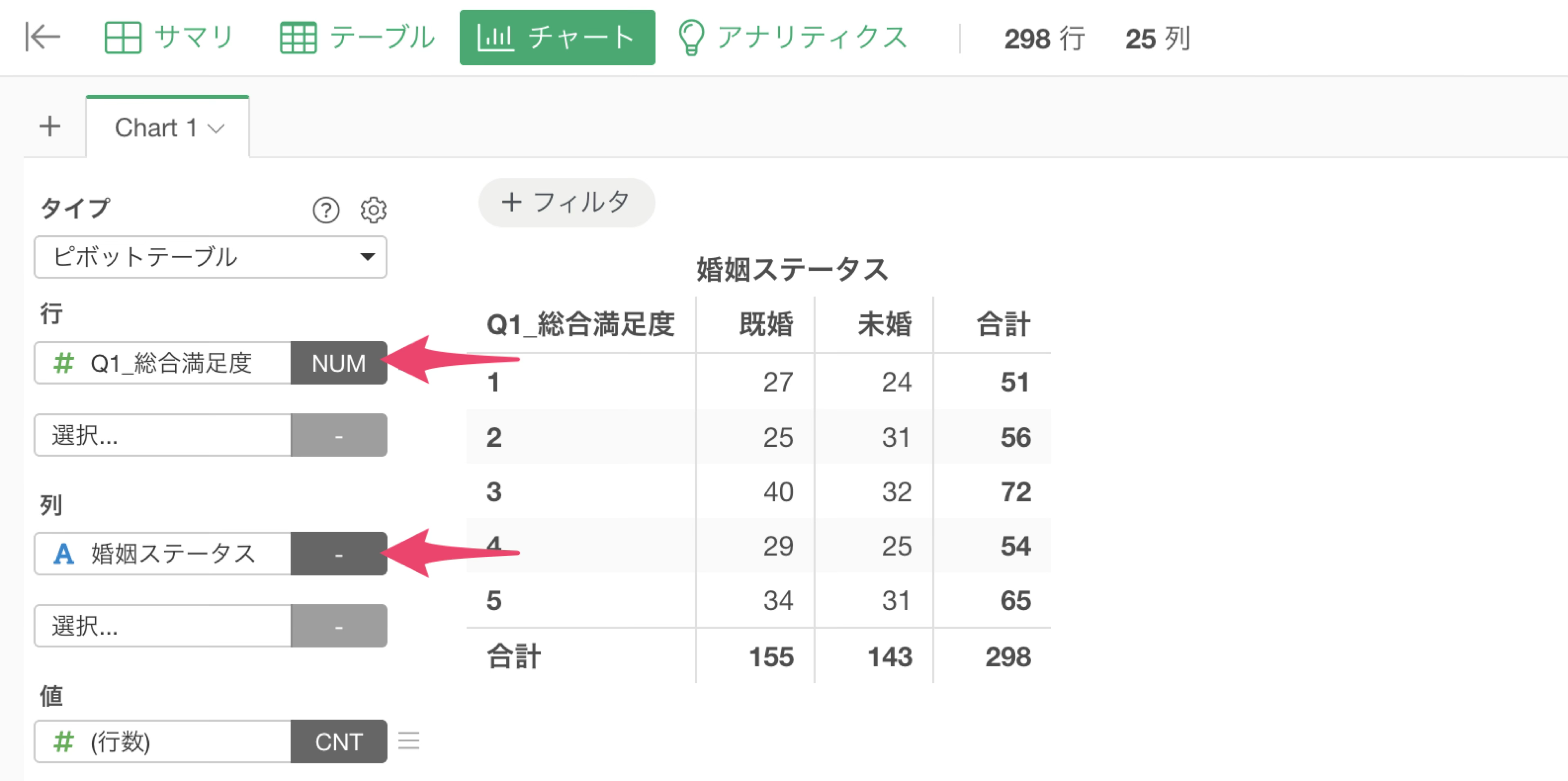This screenshot has width=1568, height=781.
Task: Click the 既婚 column header
Action: 766,324
